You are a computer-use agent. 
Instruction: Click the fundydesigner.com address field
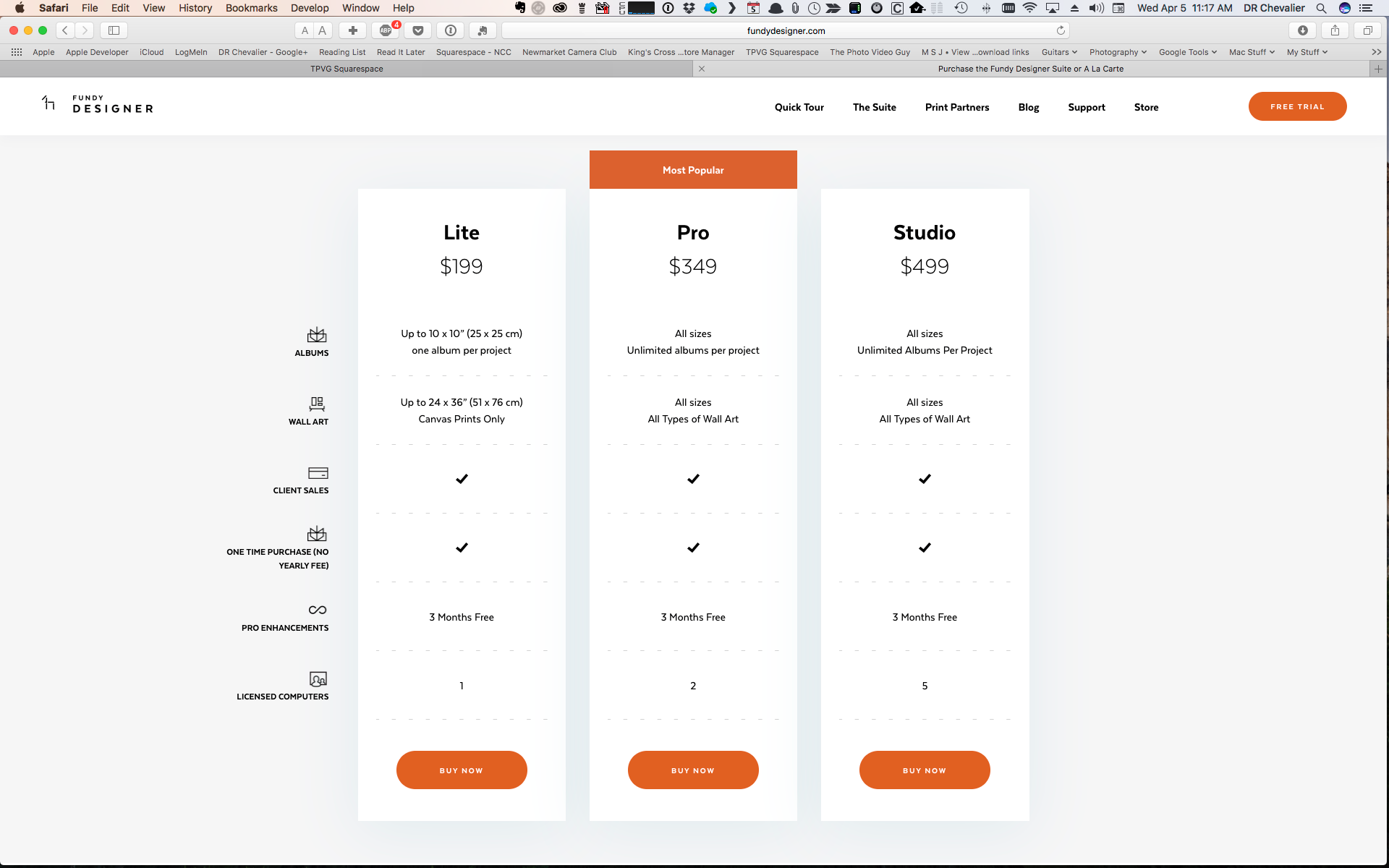click(786, 30)
